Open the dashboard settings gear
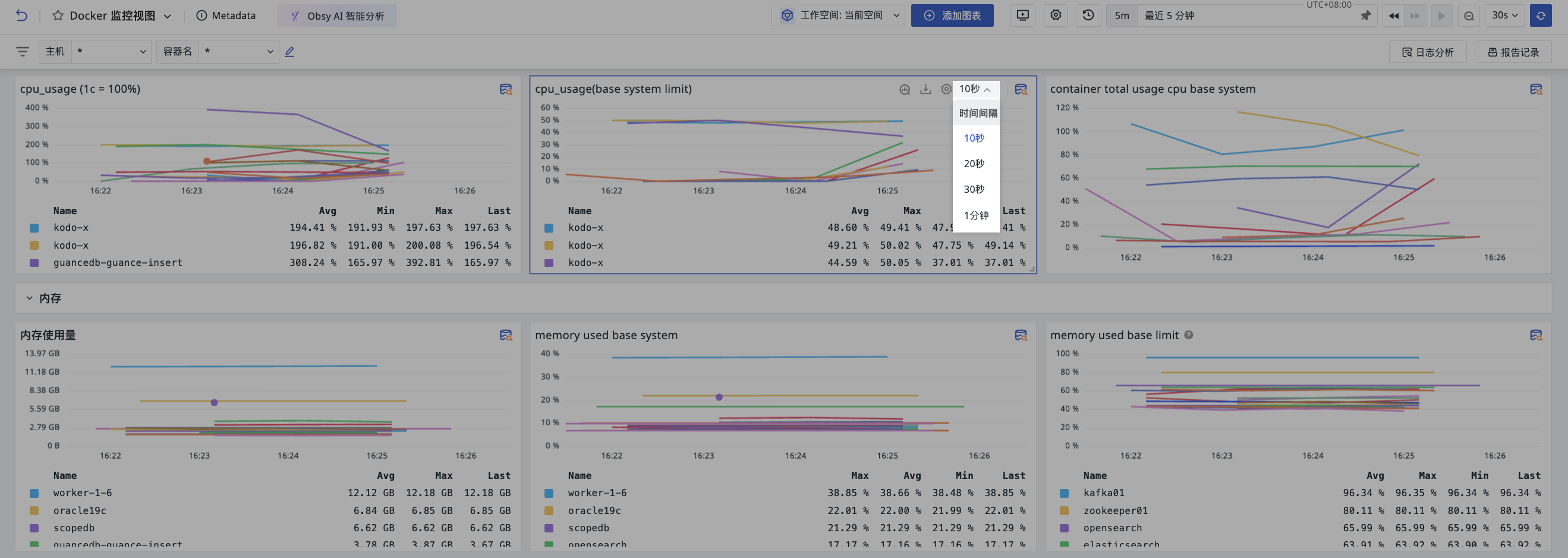 click(1056, 15)
